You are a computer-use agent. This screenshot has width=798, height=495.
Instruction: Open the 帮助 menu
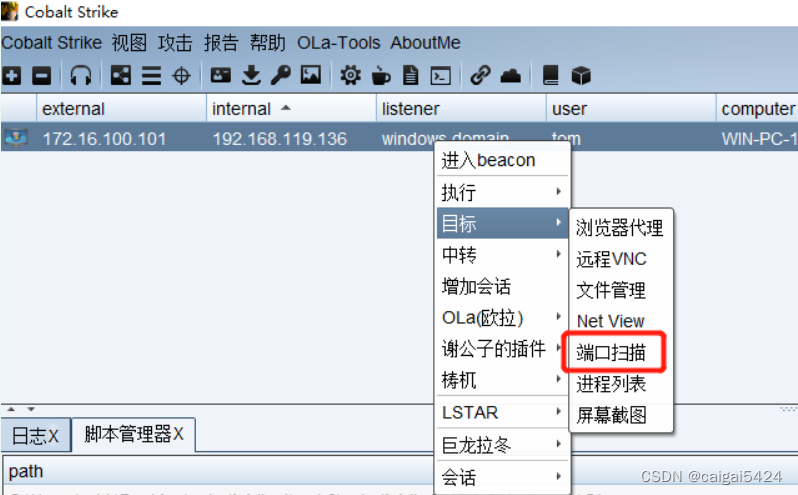[267, 43]
